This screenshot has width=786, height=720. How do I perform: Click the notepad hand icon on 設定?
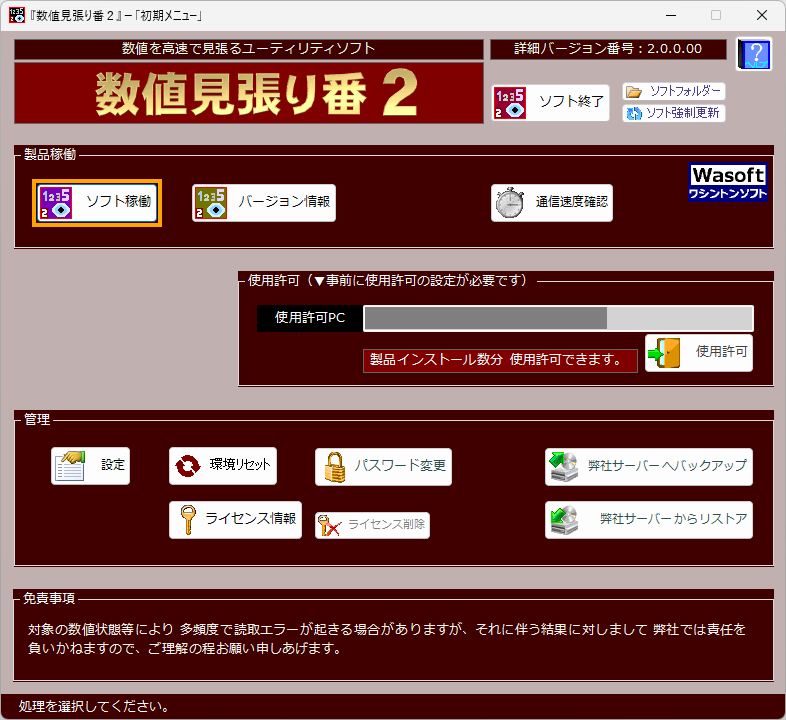click(x=70, y=466)
